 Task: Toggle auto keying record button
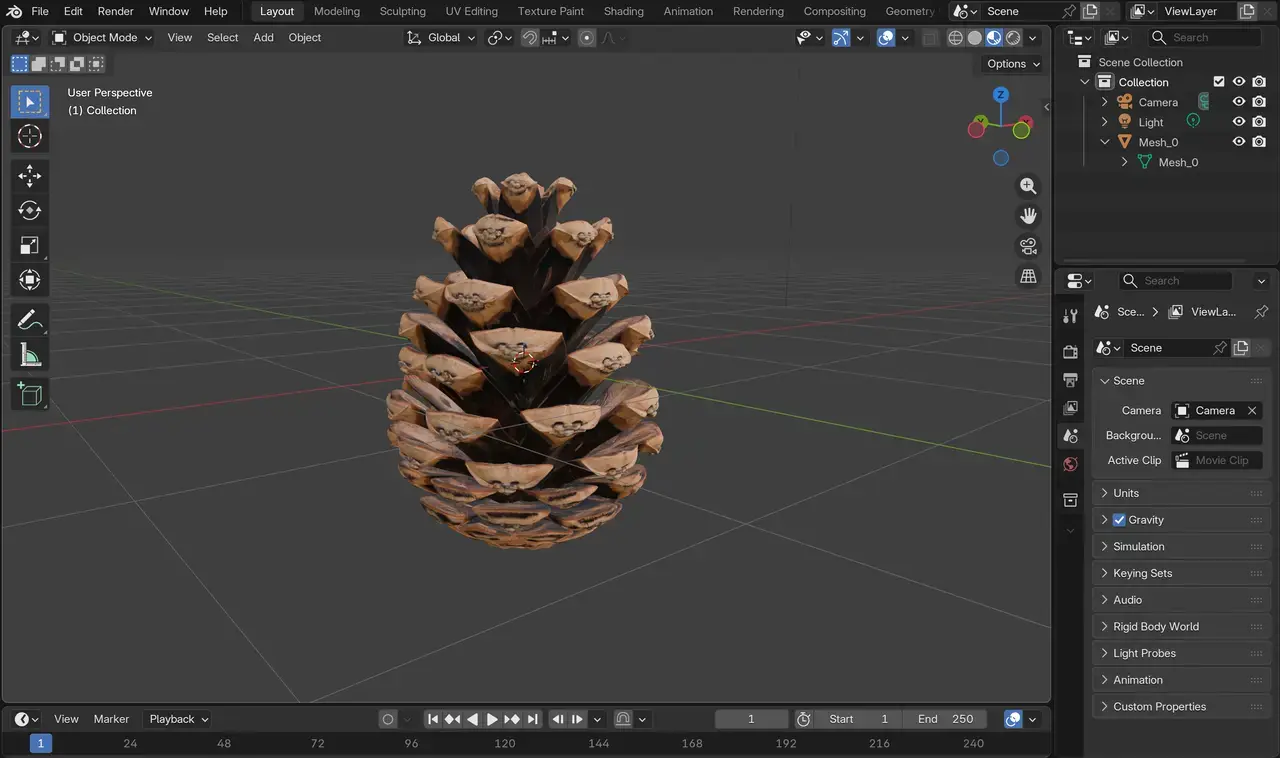tap(388, 719)
